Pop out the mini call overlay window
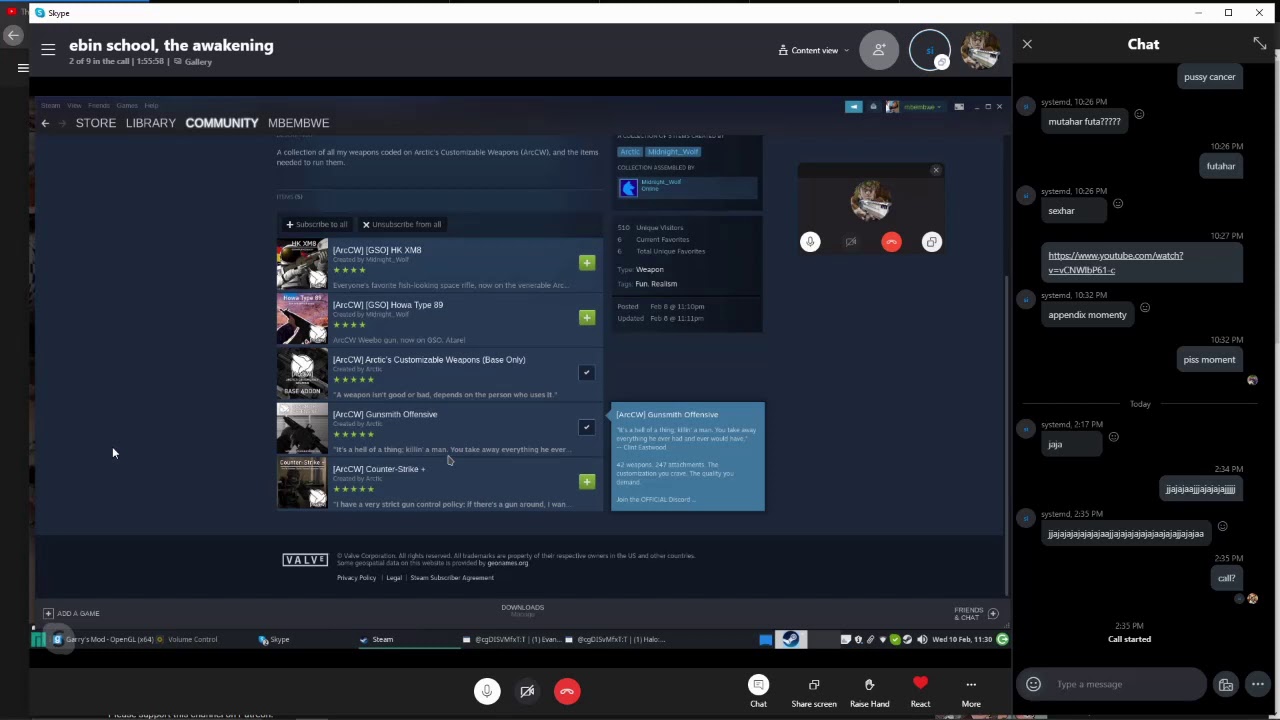The width and height of the screenshot is (1280, 720). tap(931, 242)
